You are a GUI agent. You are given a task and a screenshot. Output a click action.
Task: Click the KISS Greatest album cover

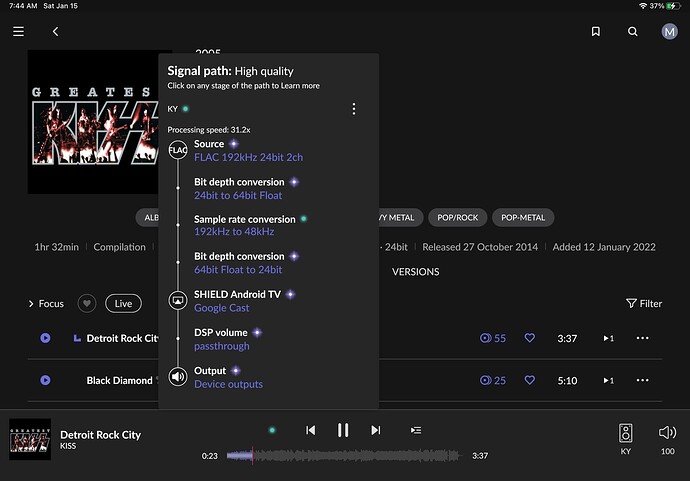pyautogui.click(x=93, y=122)
